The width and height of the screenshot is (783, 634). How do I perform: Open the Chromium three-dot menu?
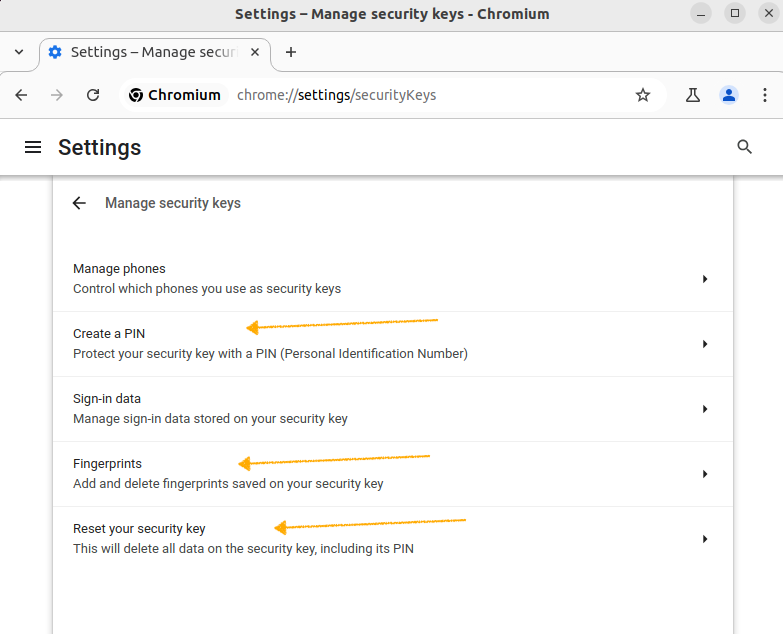tap(765, 95)
